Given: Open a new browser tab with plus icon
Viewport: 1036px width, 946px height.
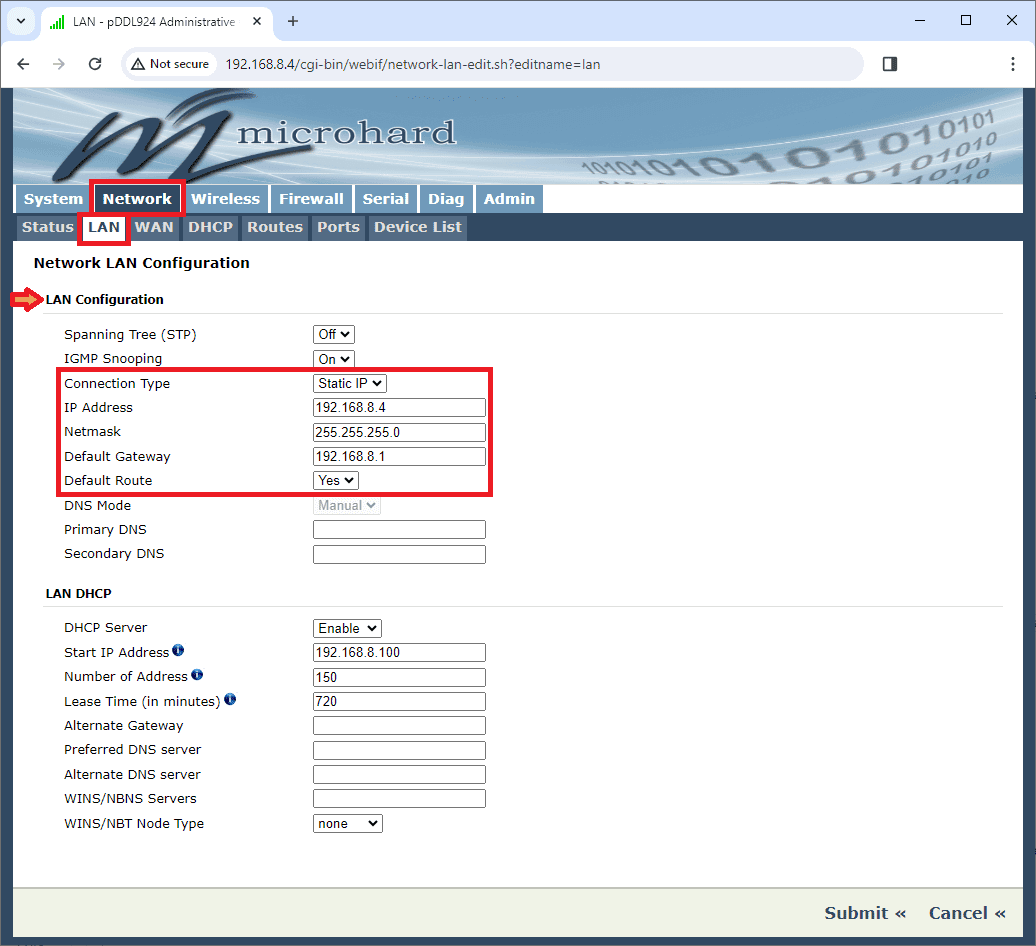Looking at the screenshot, I should [x=293, y=21].
